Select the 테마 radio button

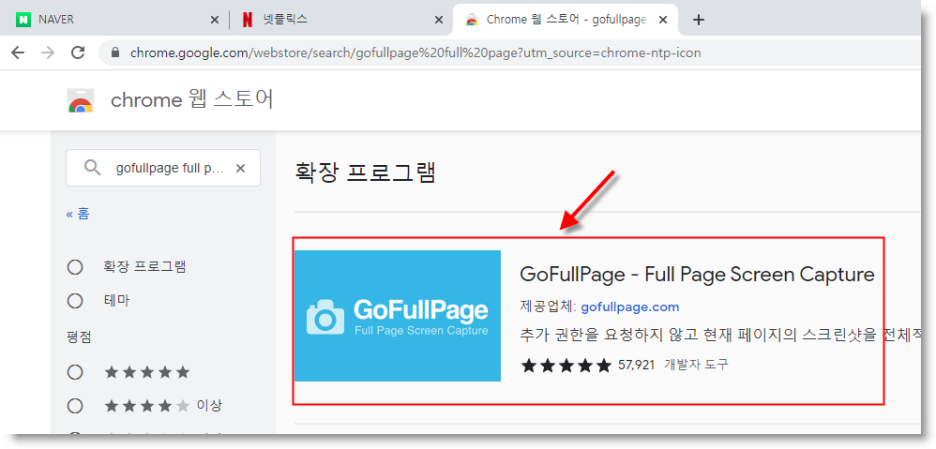[x=75, y=301]
